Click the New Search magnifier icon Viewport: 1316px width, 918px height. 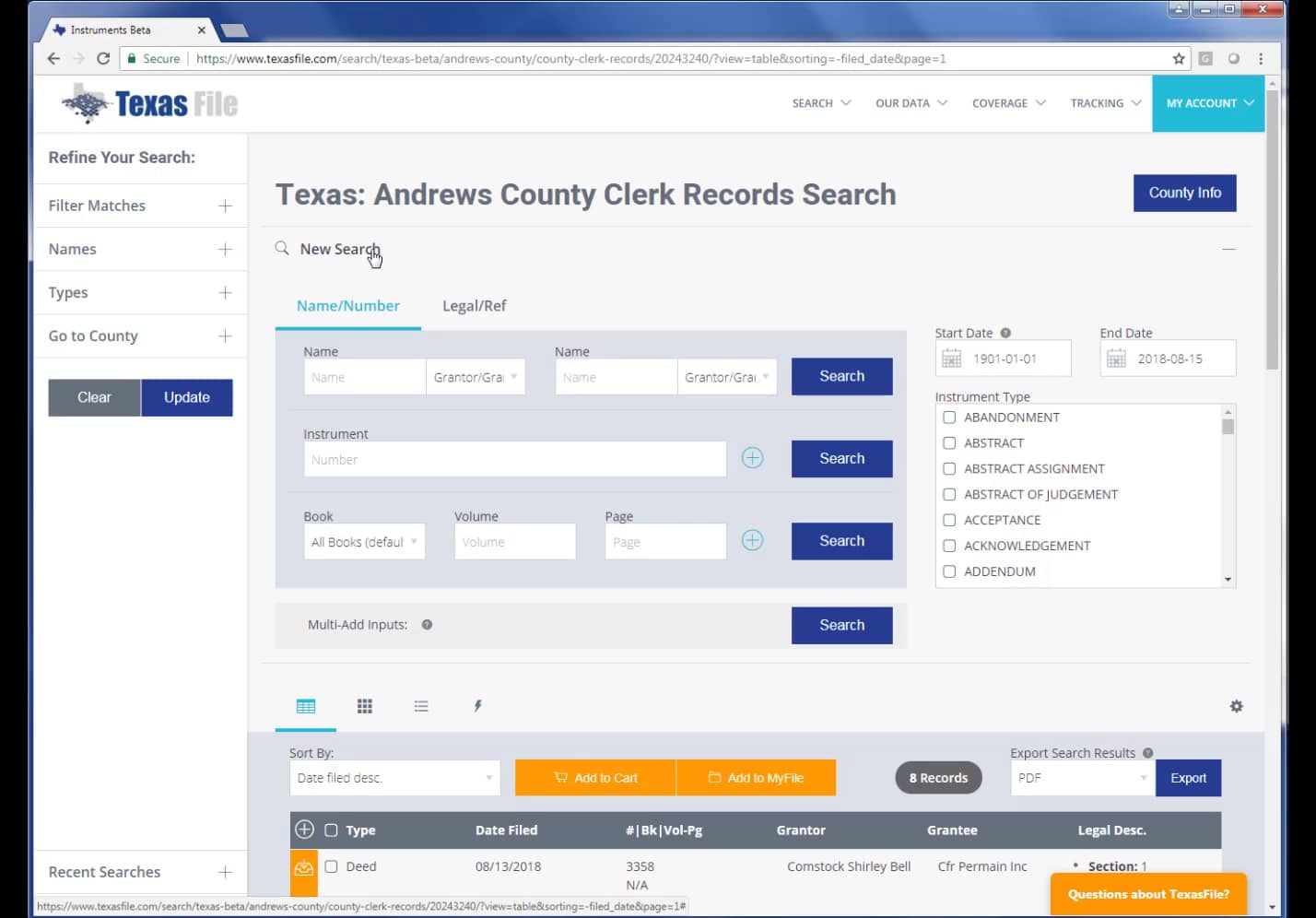(x=282, y=248)
